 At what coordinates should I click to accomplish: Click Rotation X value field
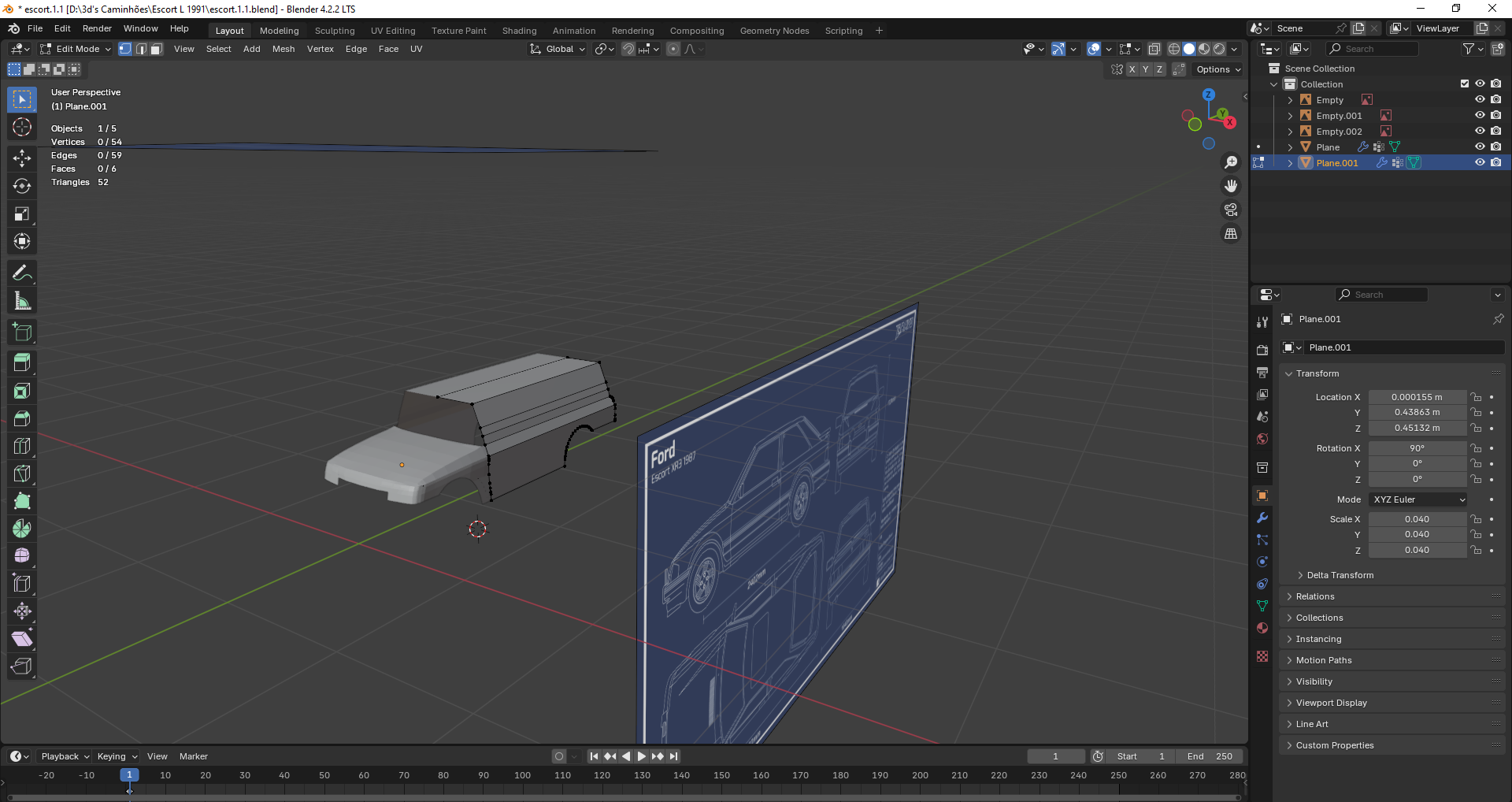[x=1417, y=448]
